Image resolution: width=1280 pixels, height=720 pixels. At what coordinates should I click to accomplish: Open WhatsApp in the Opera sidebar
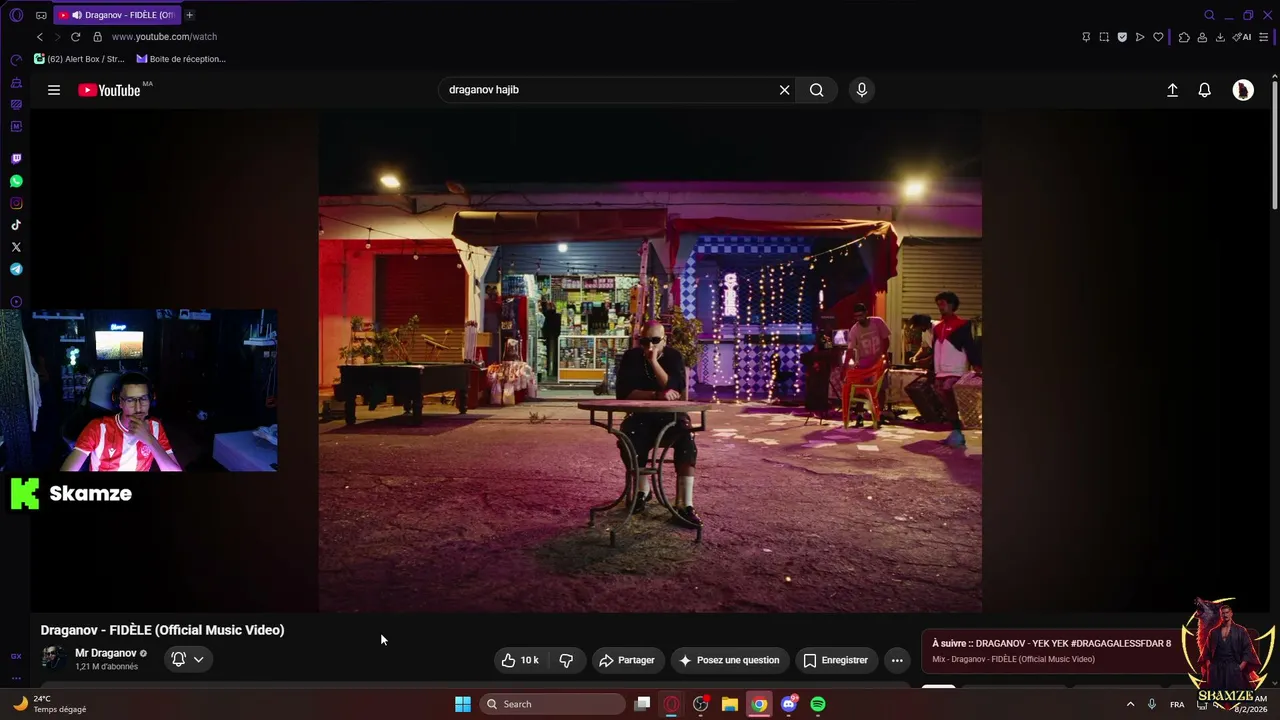[16, 181]
